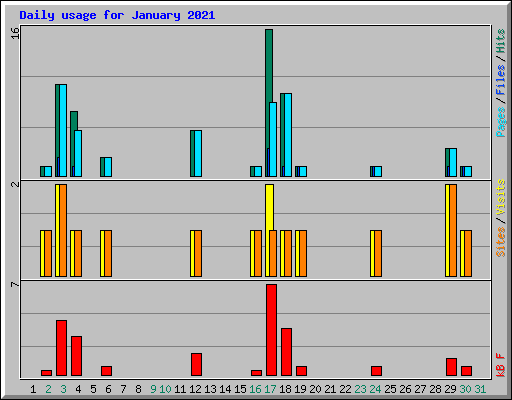Screen dimensions: 512x400
Task: Click day label "28" on the x-axis
Action: 435,389
